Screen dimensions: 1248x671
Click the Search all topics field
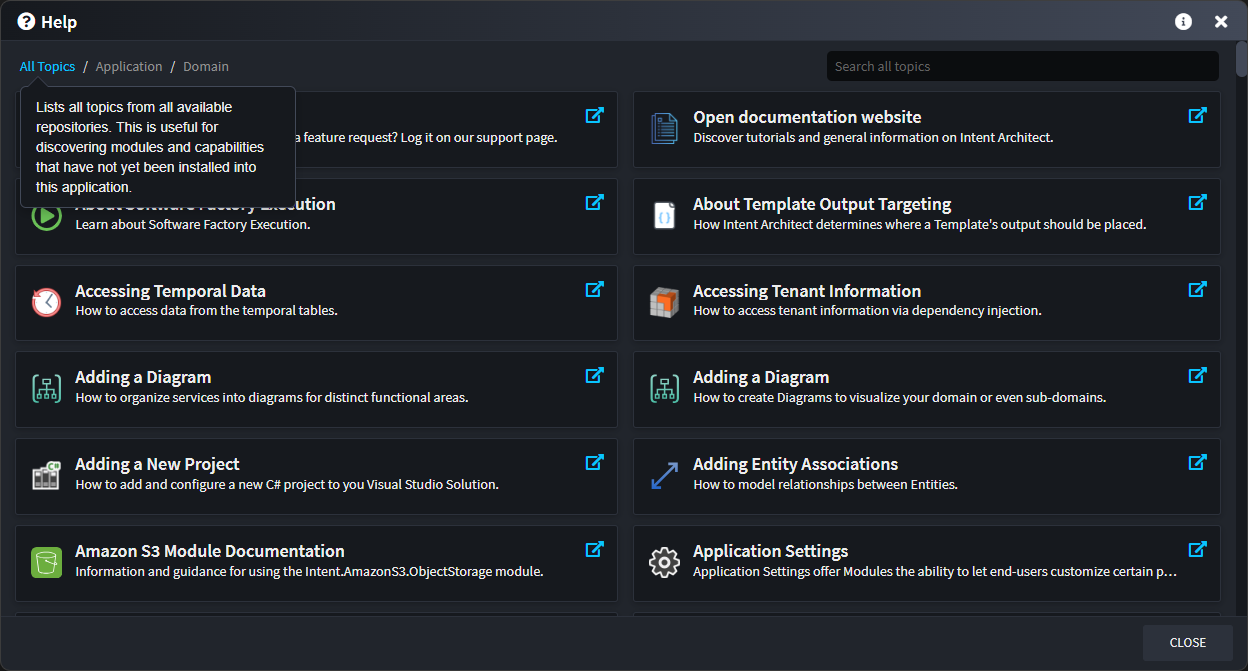[x=1022, y=67]
